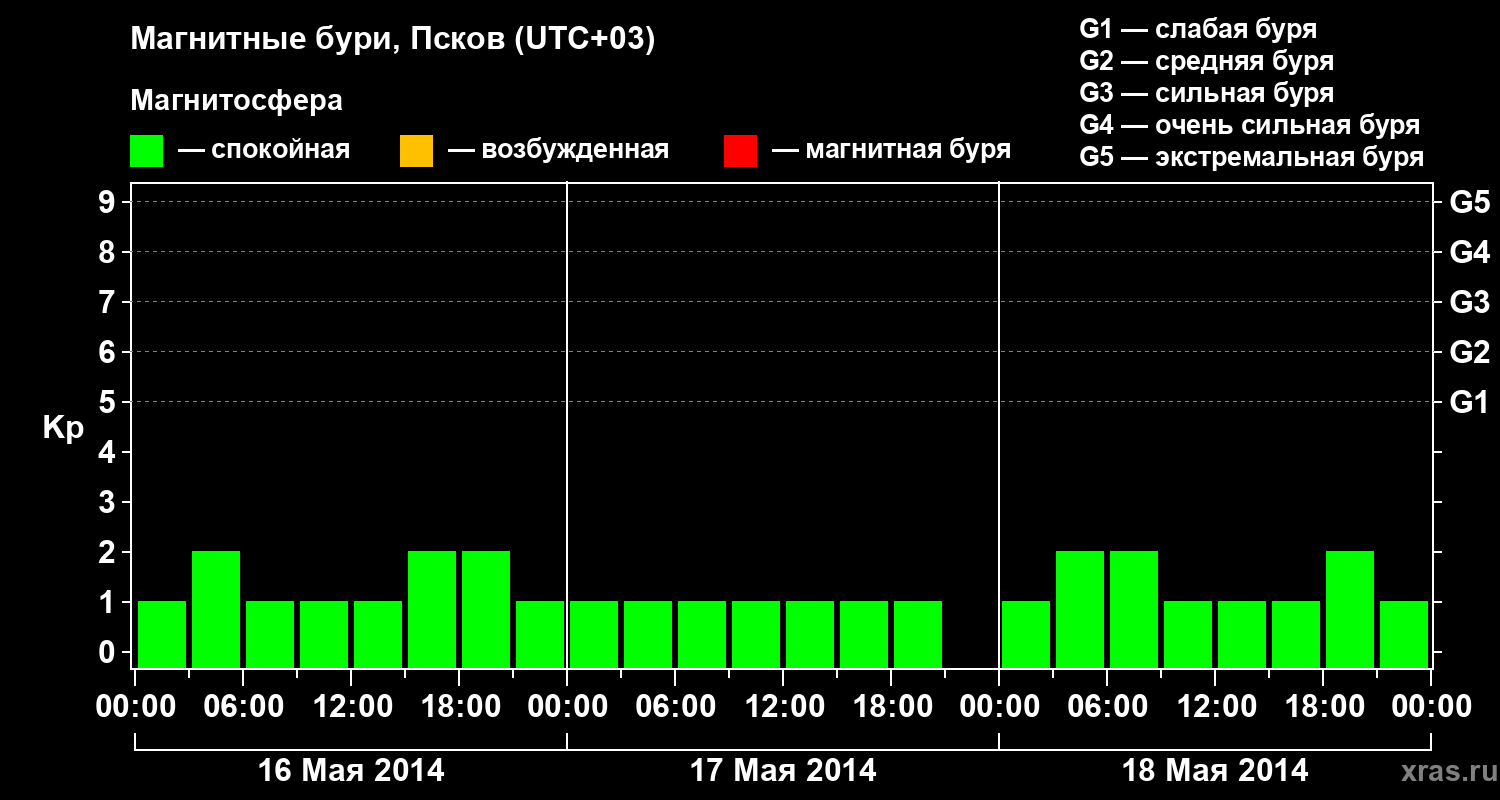Click the 18 Мая 03:00–06:00 bar with Kp 2
This screenshot has width=1500, height=800.
1080,609
